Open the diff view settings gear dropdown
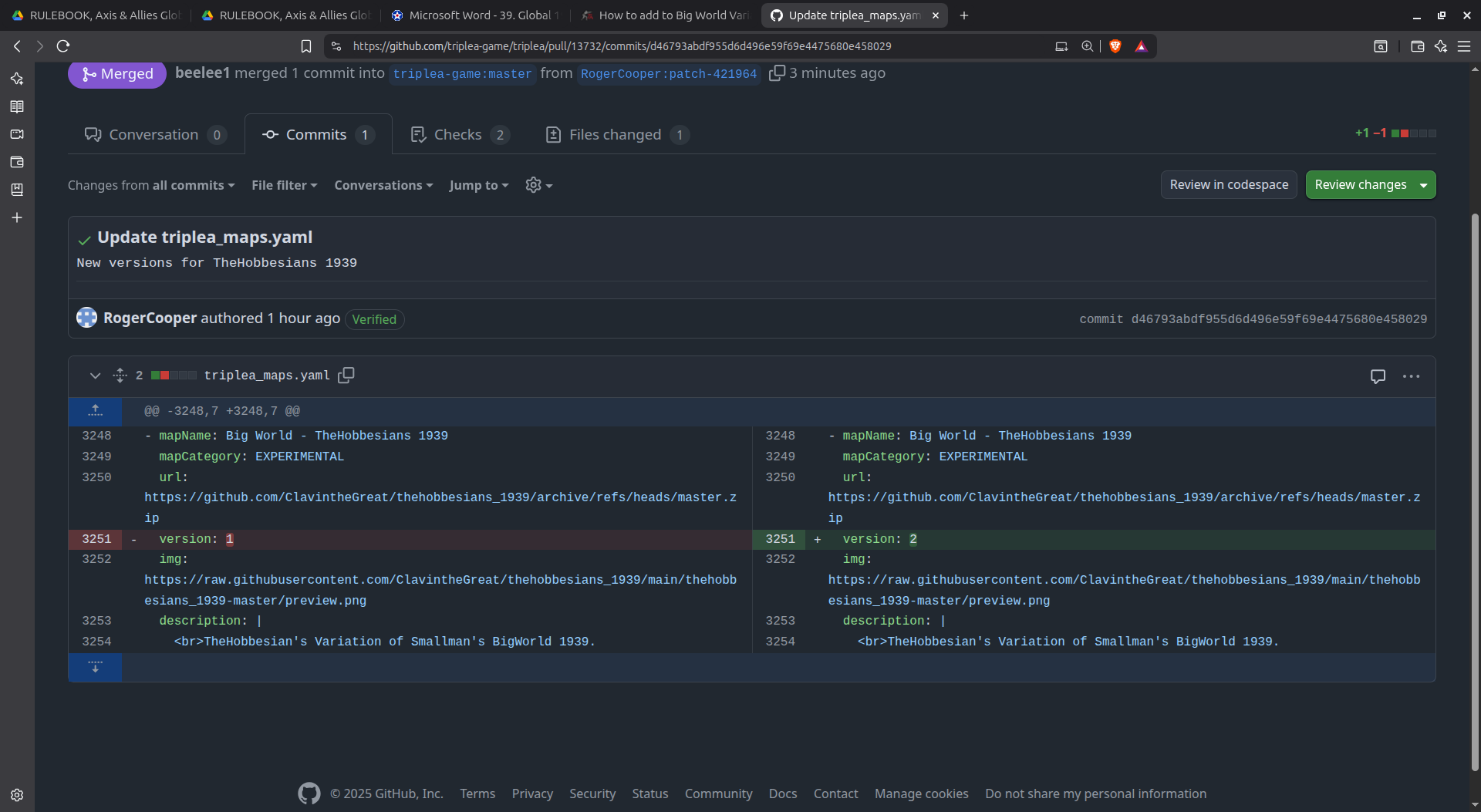The height and width of the screenshot is (812, 1481). click(538, 185)
